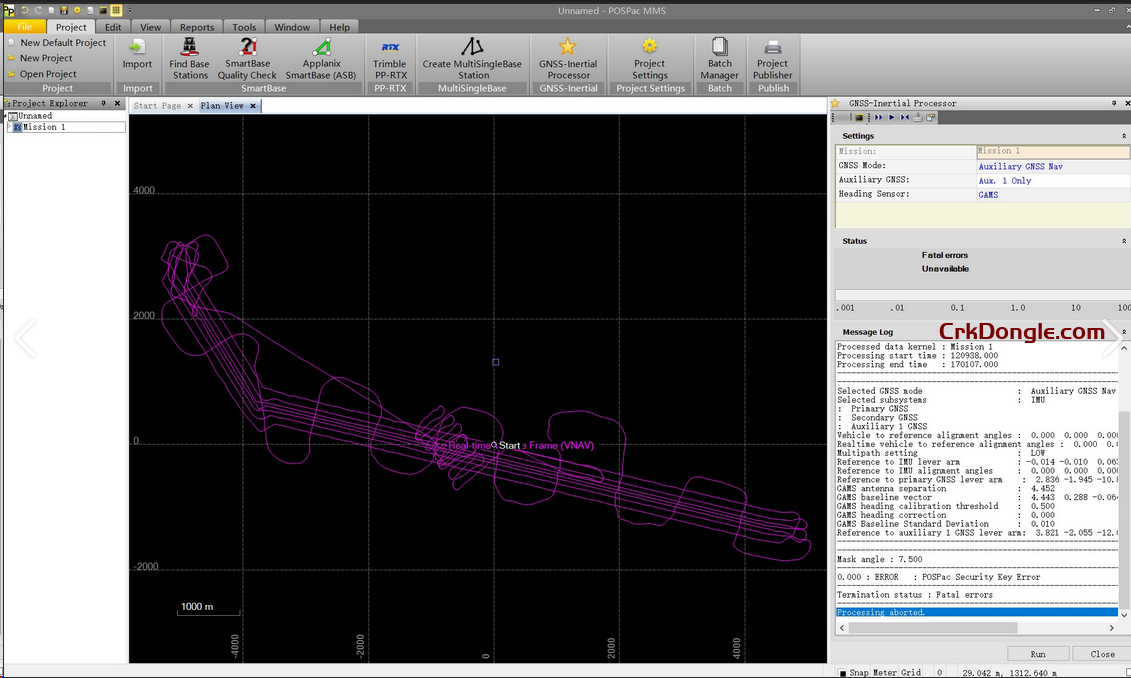
Task: Open the Find Base Stations tool
Action: point(189,60)
